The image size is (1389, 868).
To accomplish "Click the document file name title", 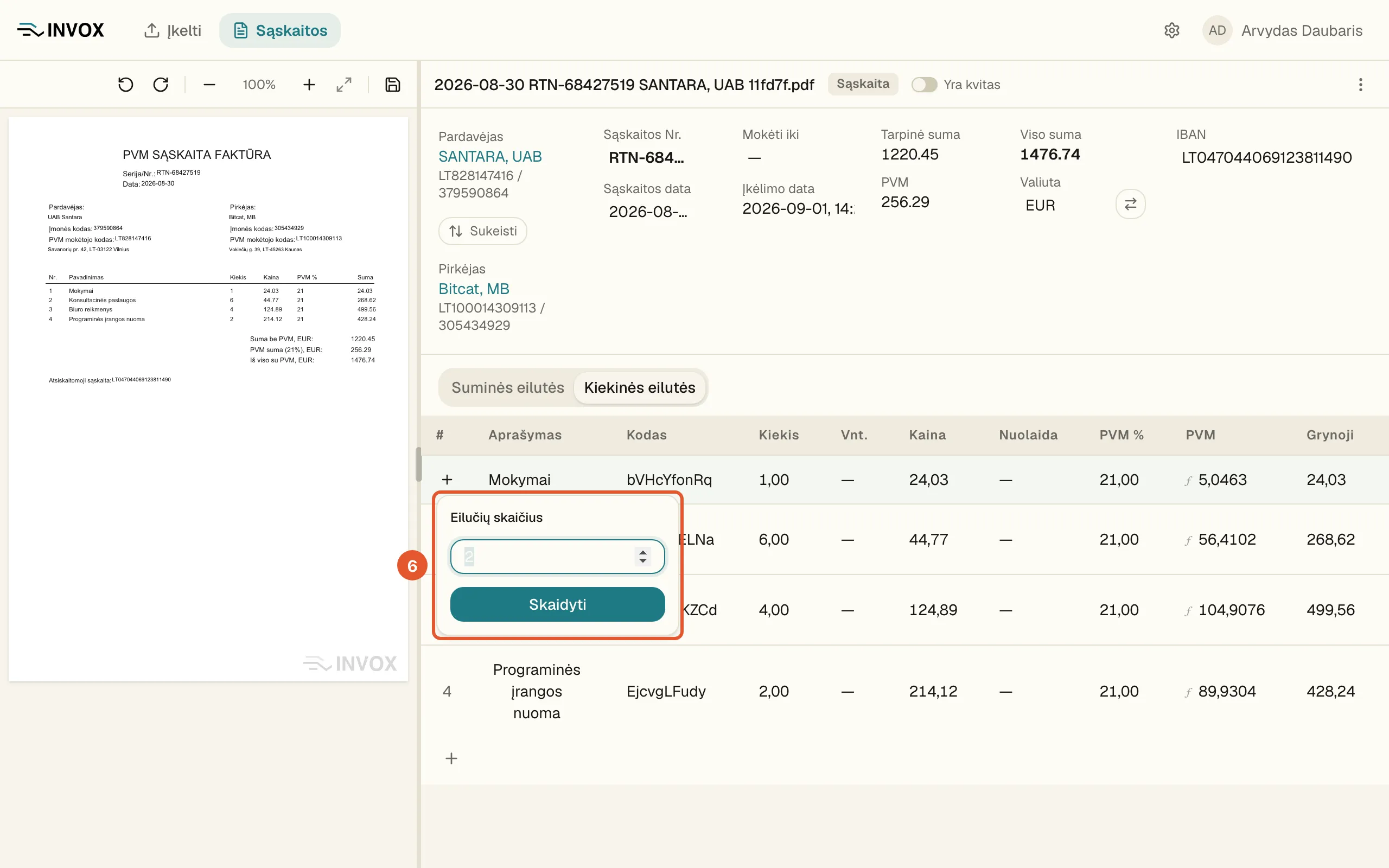I will click(624, 85).
